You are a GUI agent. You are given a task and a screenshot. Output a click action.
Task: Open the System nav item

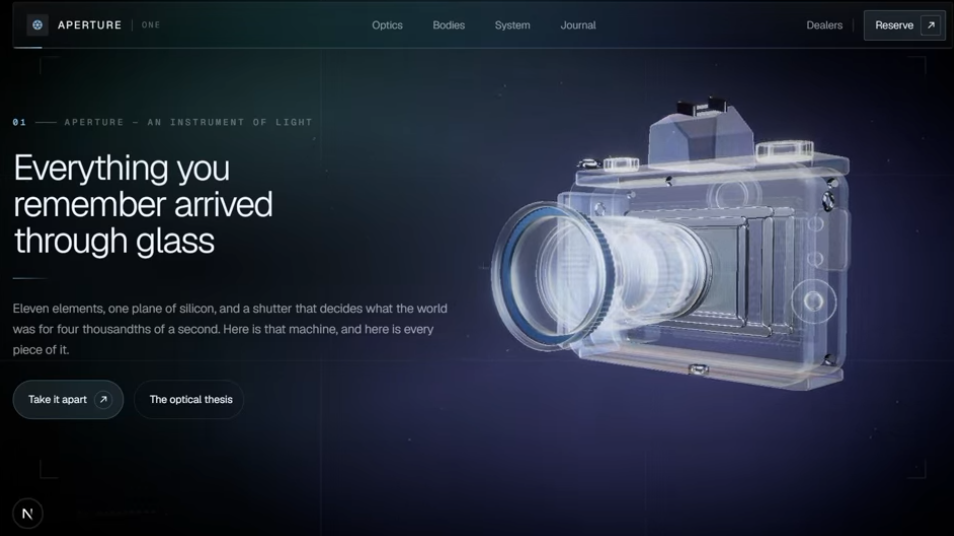tap(512, 25)
